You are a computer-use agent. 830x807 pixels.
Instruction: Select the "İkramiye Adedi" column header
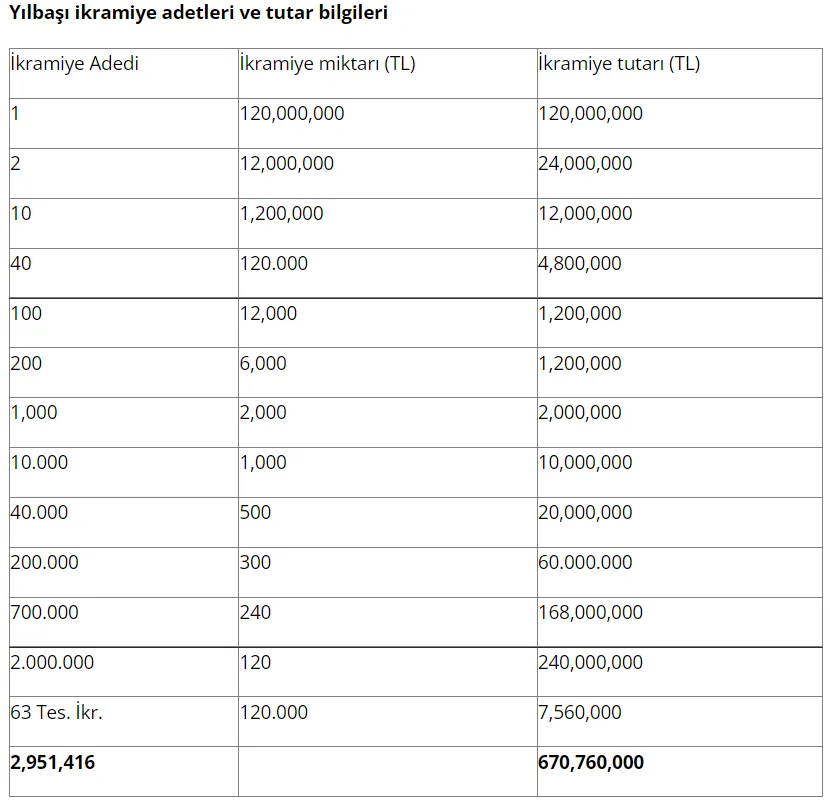(x=75, y=64)
